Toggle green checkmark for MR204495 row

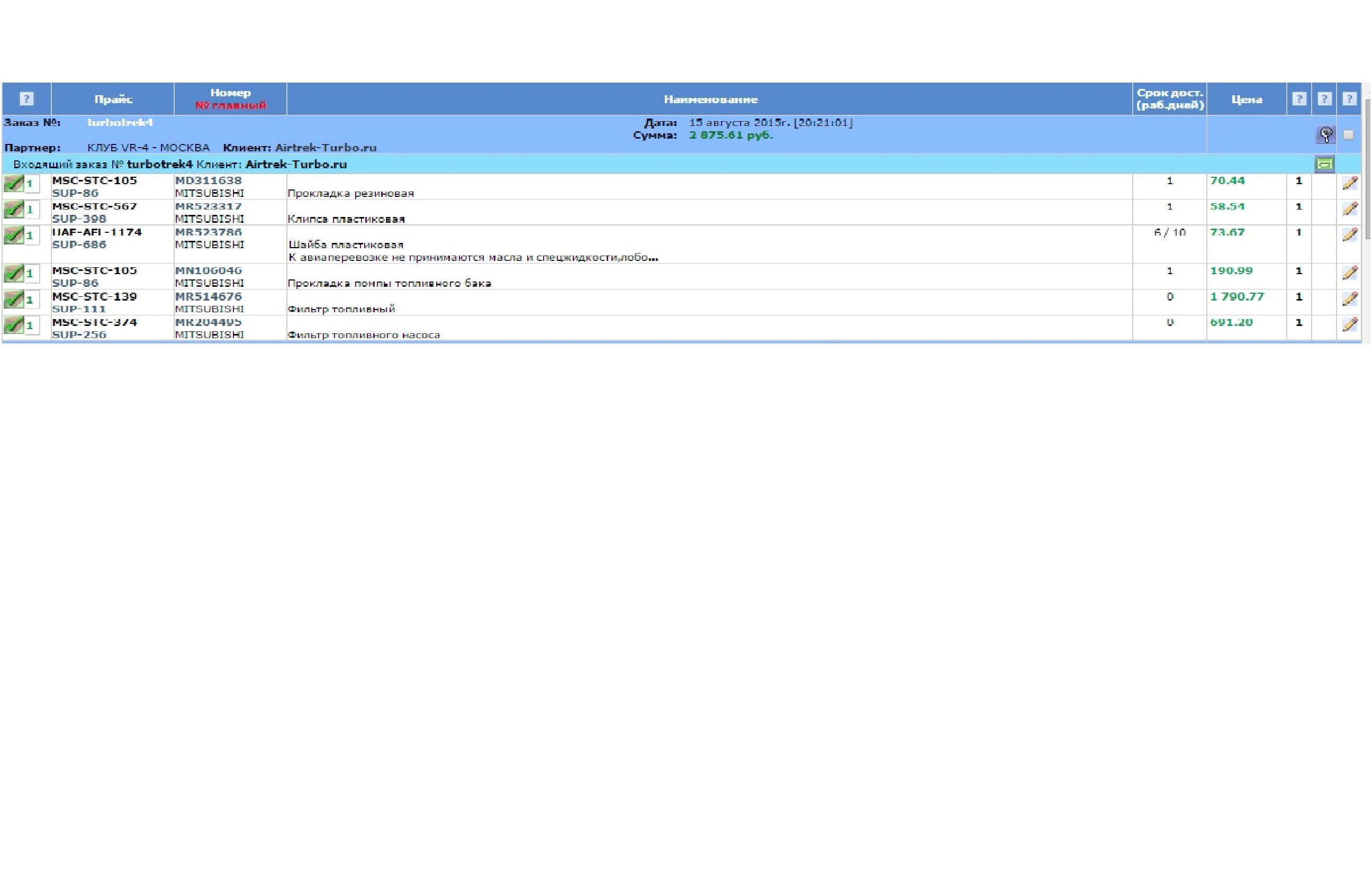[14, 325]
